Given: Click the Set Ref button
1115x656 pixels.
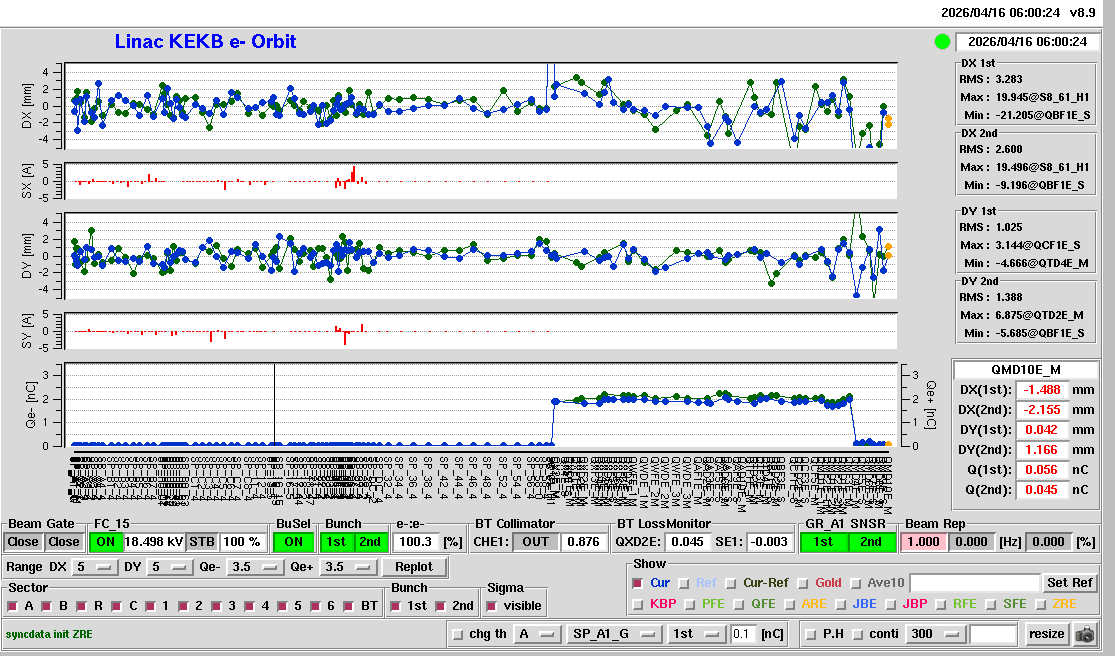Looking at the screenshot, I should tap(1069, 583).
